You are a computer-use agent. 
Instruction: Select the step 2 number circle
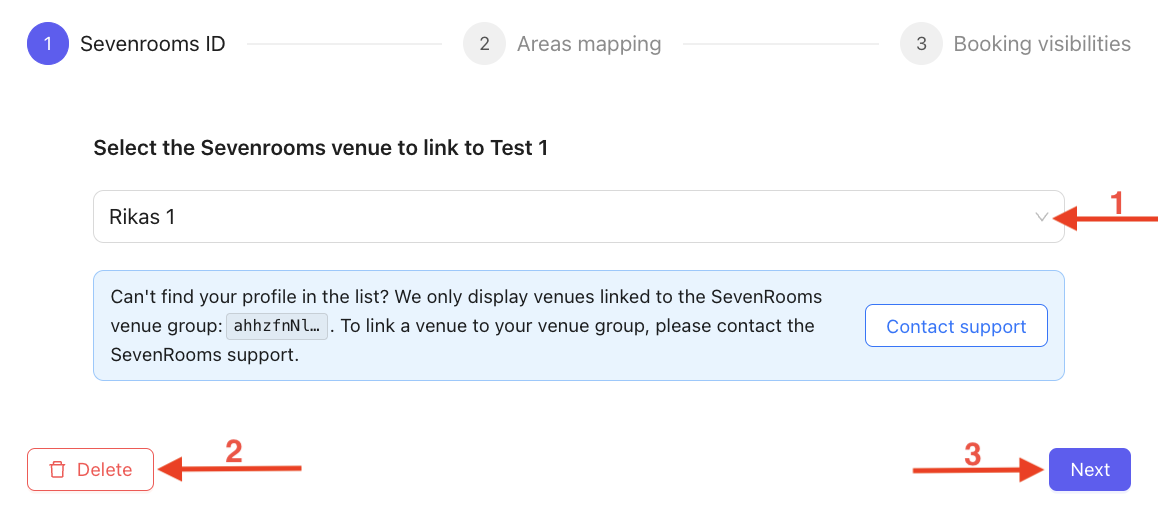(x=484, y=44)
